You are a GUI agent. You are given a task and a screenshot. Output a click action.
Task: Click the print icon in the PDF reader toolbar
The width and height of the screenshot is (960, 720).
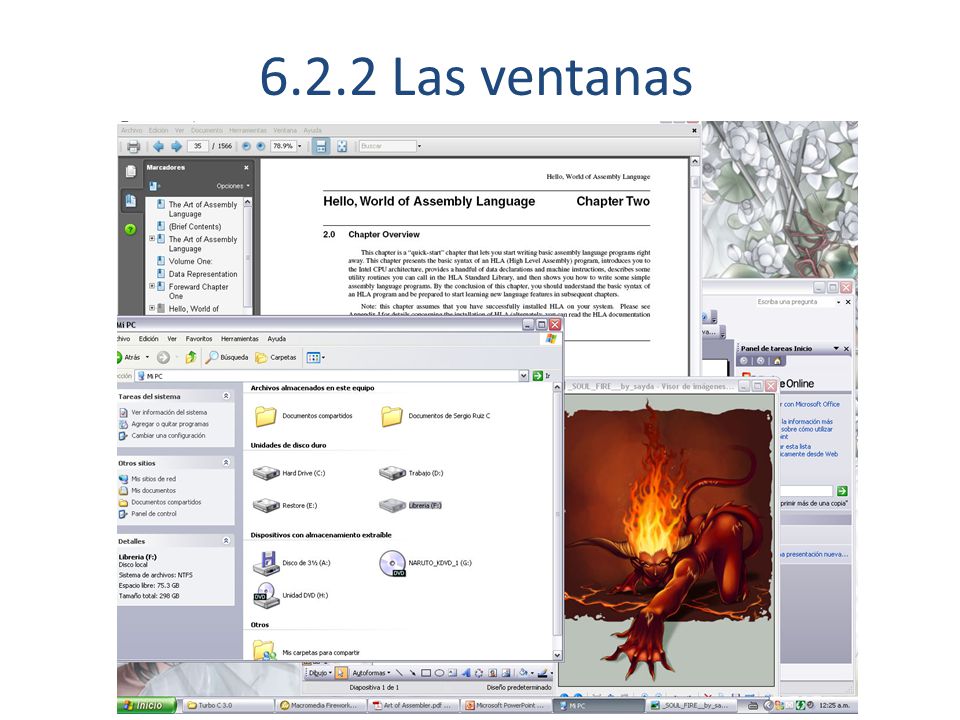point(133,146)
